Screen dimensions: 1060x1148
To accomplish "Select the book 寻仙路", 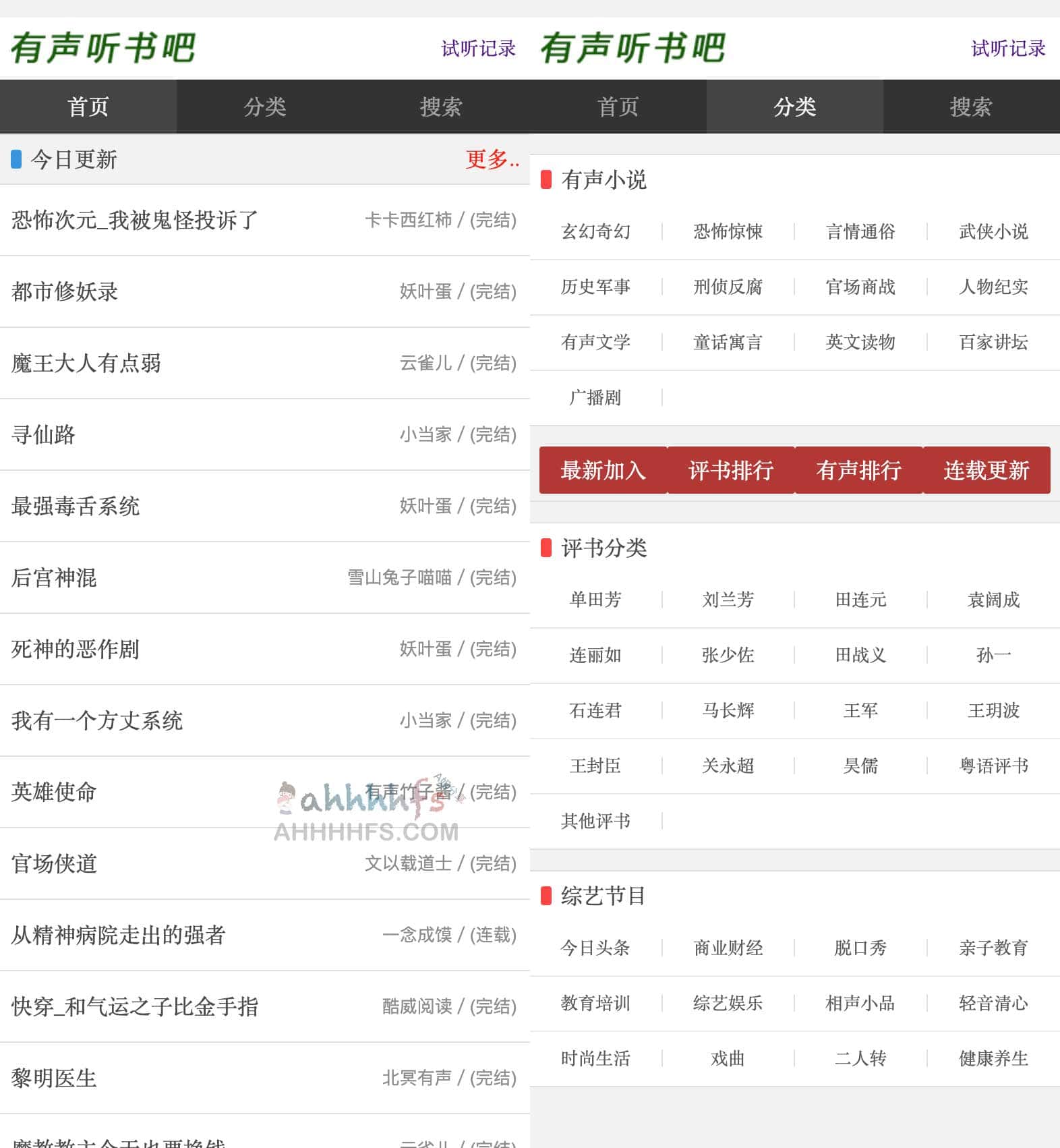I will [x=44, y=434].
